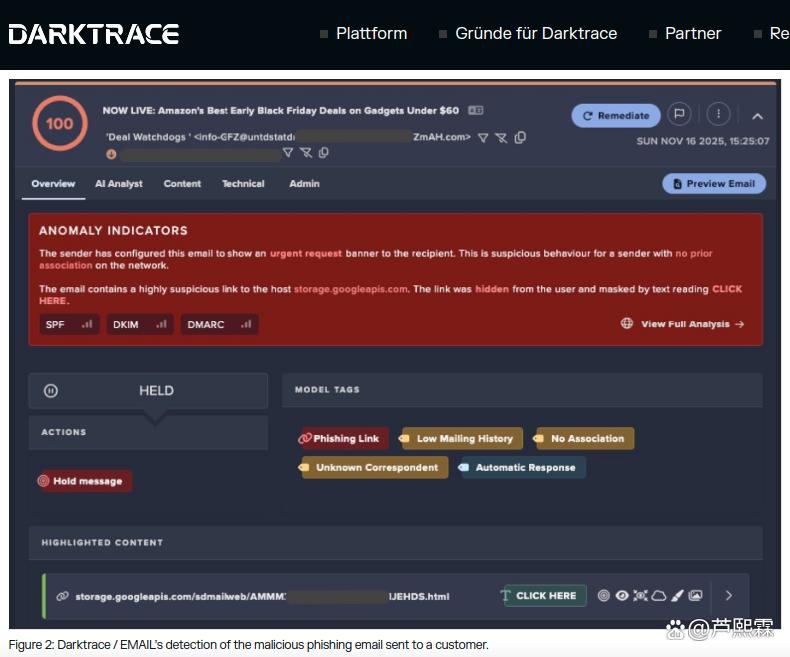
Task: Click the image gallery icon on the link row
Action: tap(695, 596)
